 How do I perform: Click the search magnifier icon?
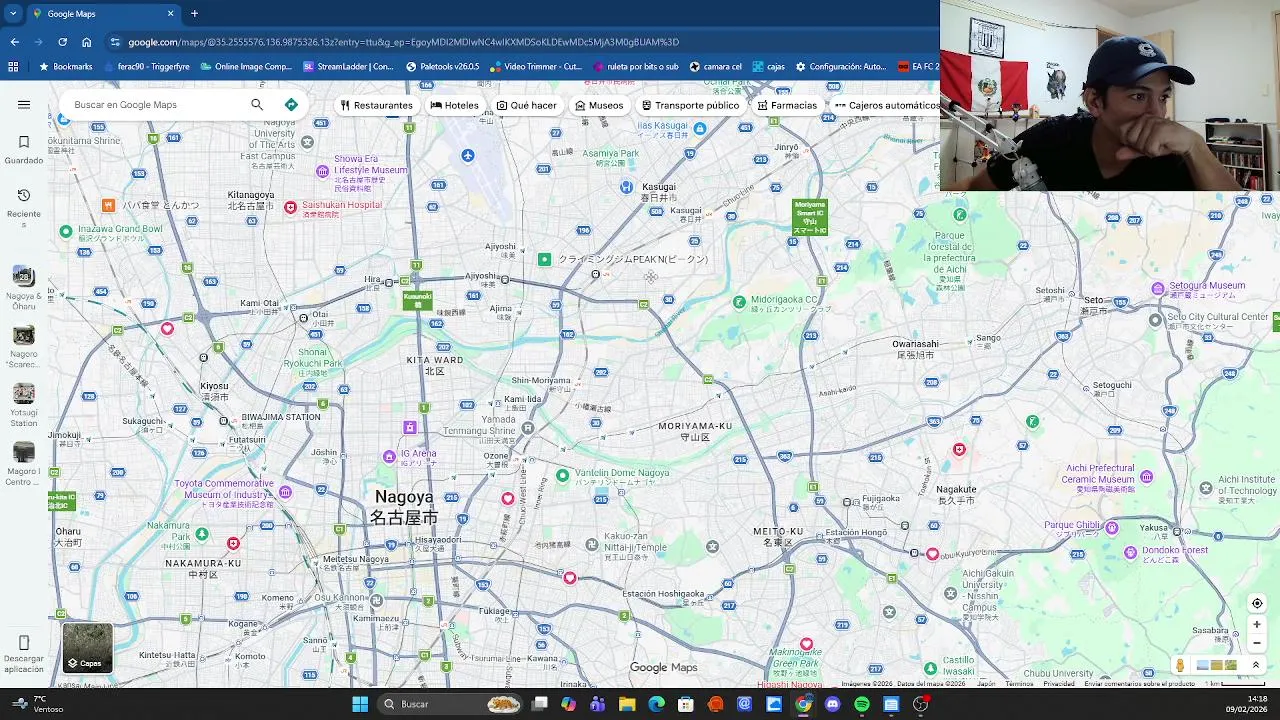point(257,104)
